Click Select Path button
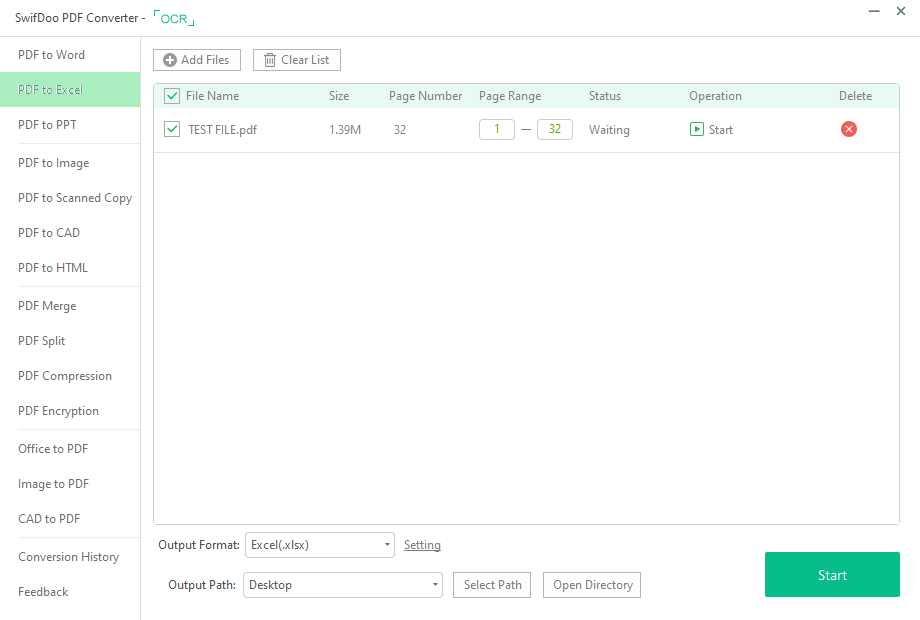The image size is (920, 620). [492, 585]
